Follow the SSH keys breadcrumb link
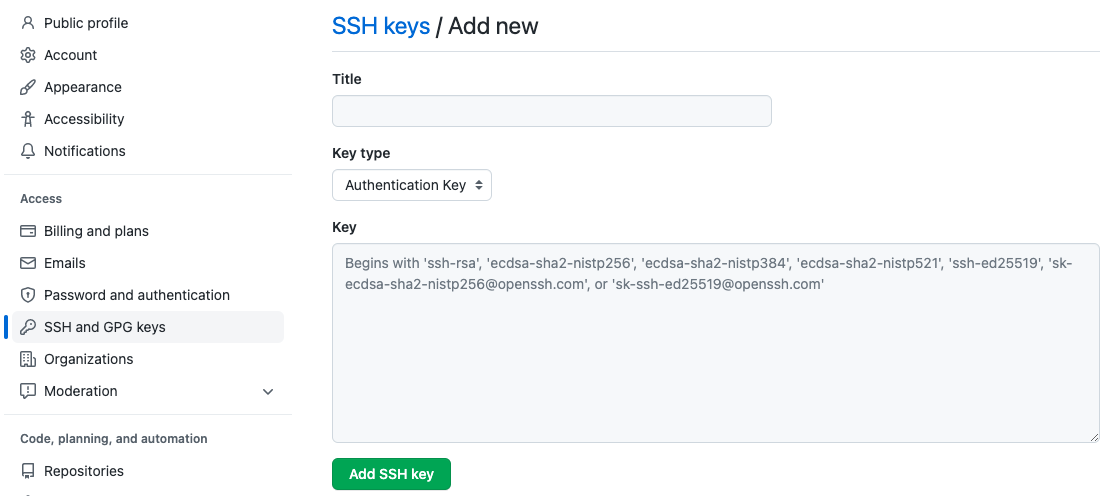1120x496 pixels. [381, 26]
